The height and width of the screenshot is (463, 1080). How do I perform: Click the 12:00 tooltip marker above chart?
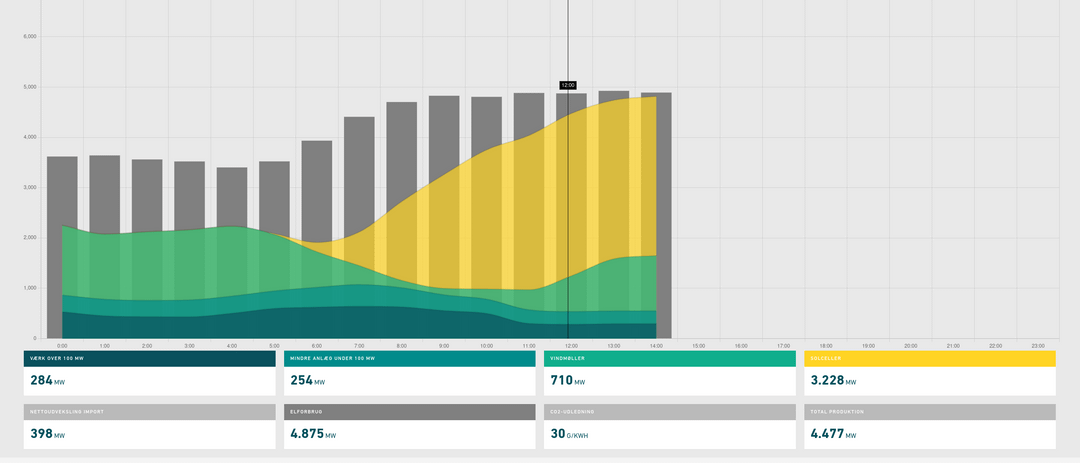(x=568, y=85)
